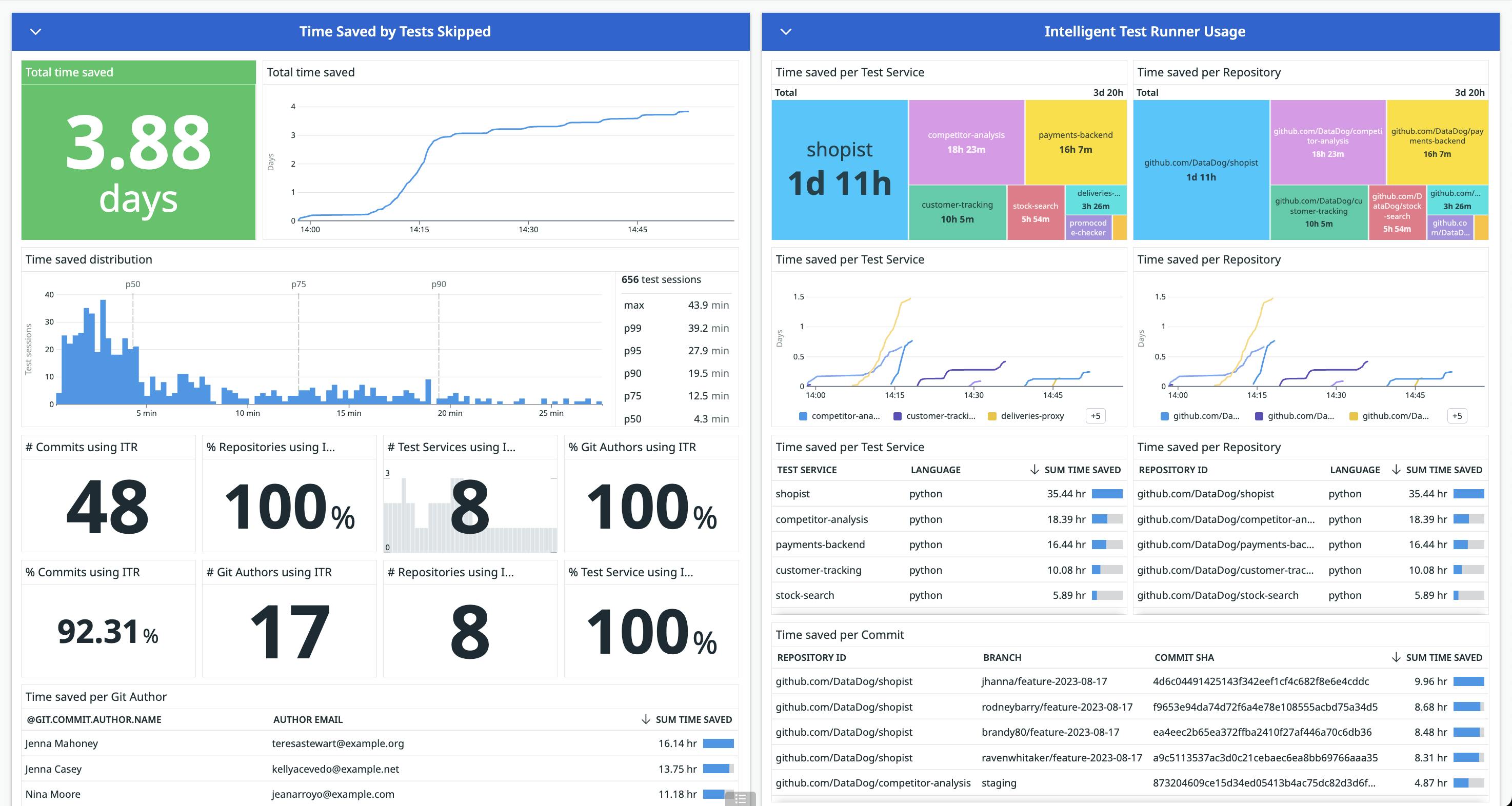Select the shopist tile in the Test Service treemap

pos(839,166)
